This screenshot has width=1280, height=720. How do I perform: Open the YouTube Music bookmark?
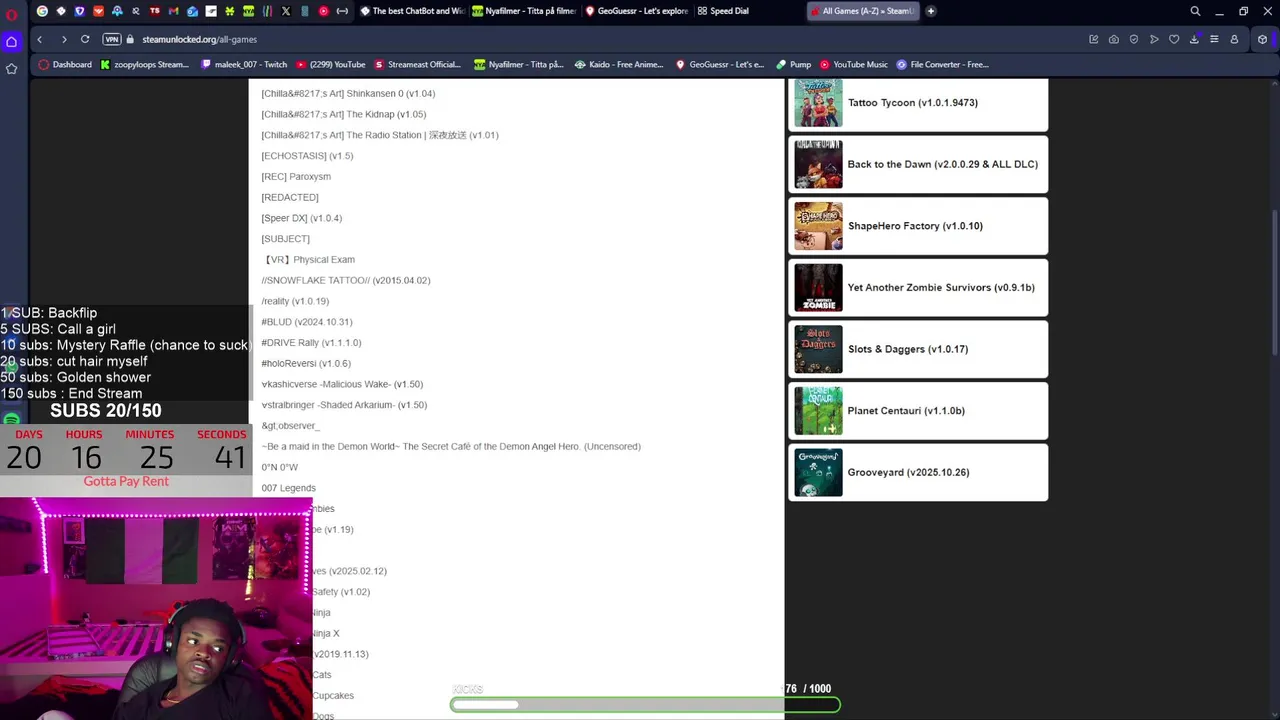coord(853,64)
